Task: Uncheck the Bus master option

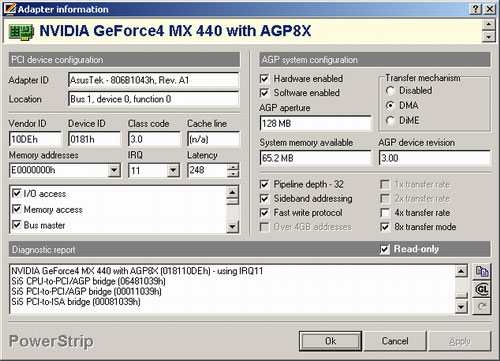Action: tap(17, 225)
